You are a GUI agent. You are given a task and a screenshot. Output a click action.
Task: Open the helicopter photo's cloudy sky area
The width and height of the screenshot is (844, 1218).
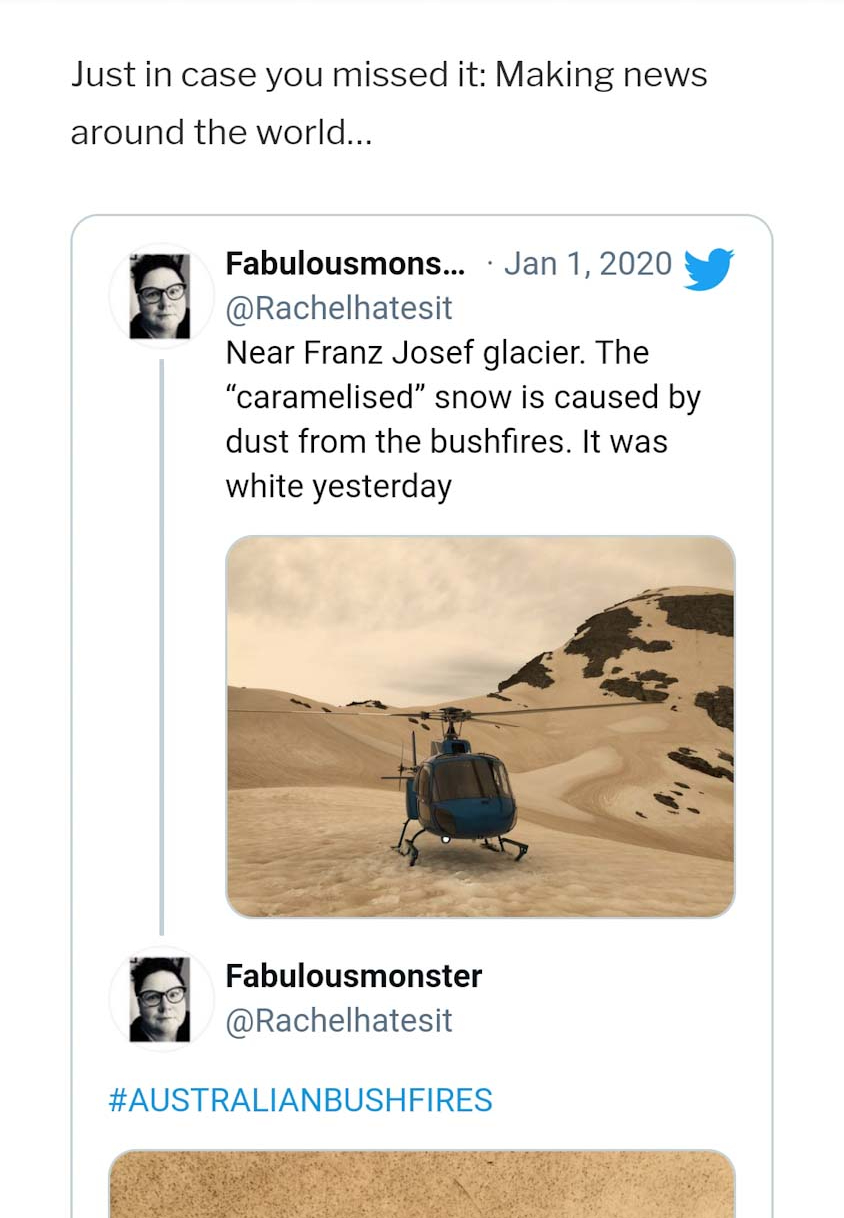click(x=400, y=610)
